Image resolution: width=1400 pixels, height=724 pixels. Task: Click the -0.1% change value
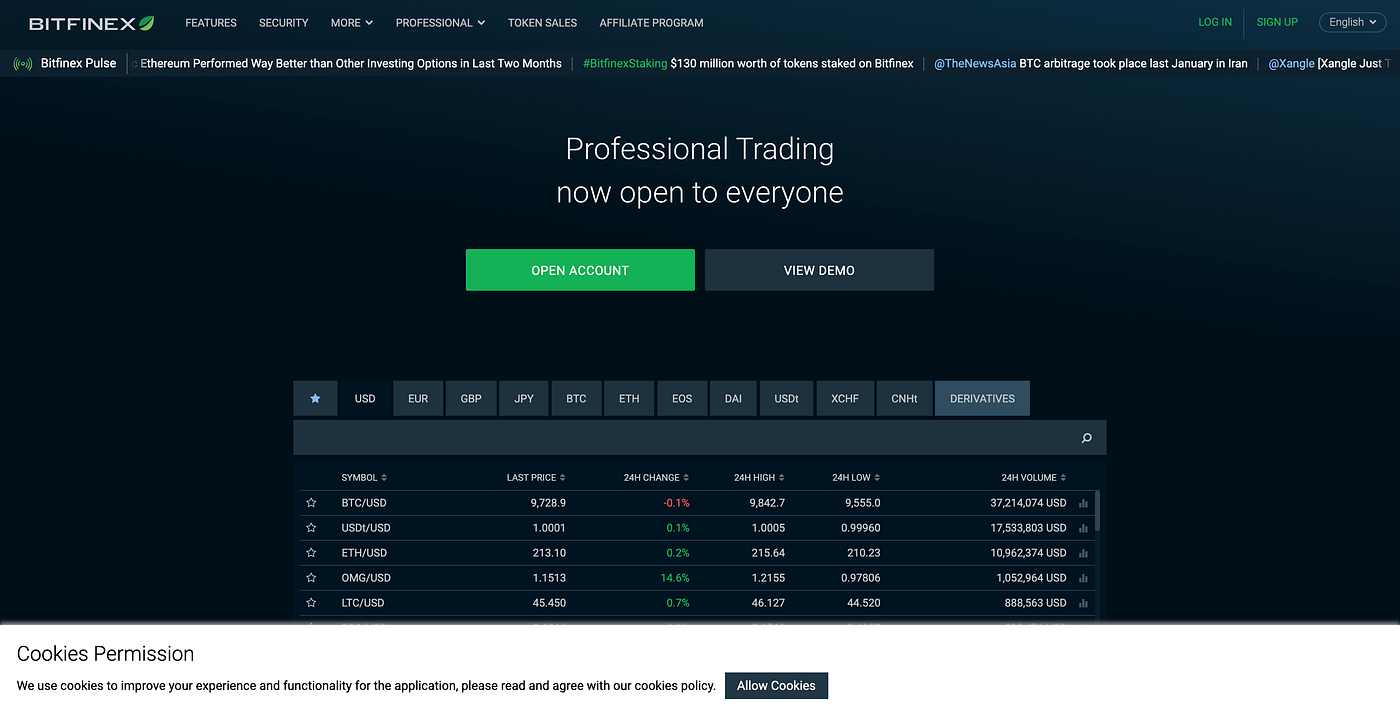[677, 503]
